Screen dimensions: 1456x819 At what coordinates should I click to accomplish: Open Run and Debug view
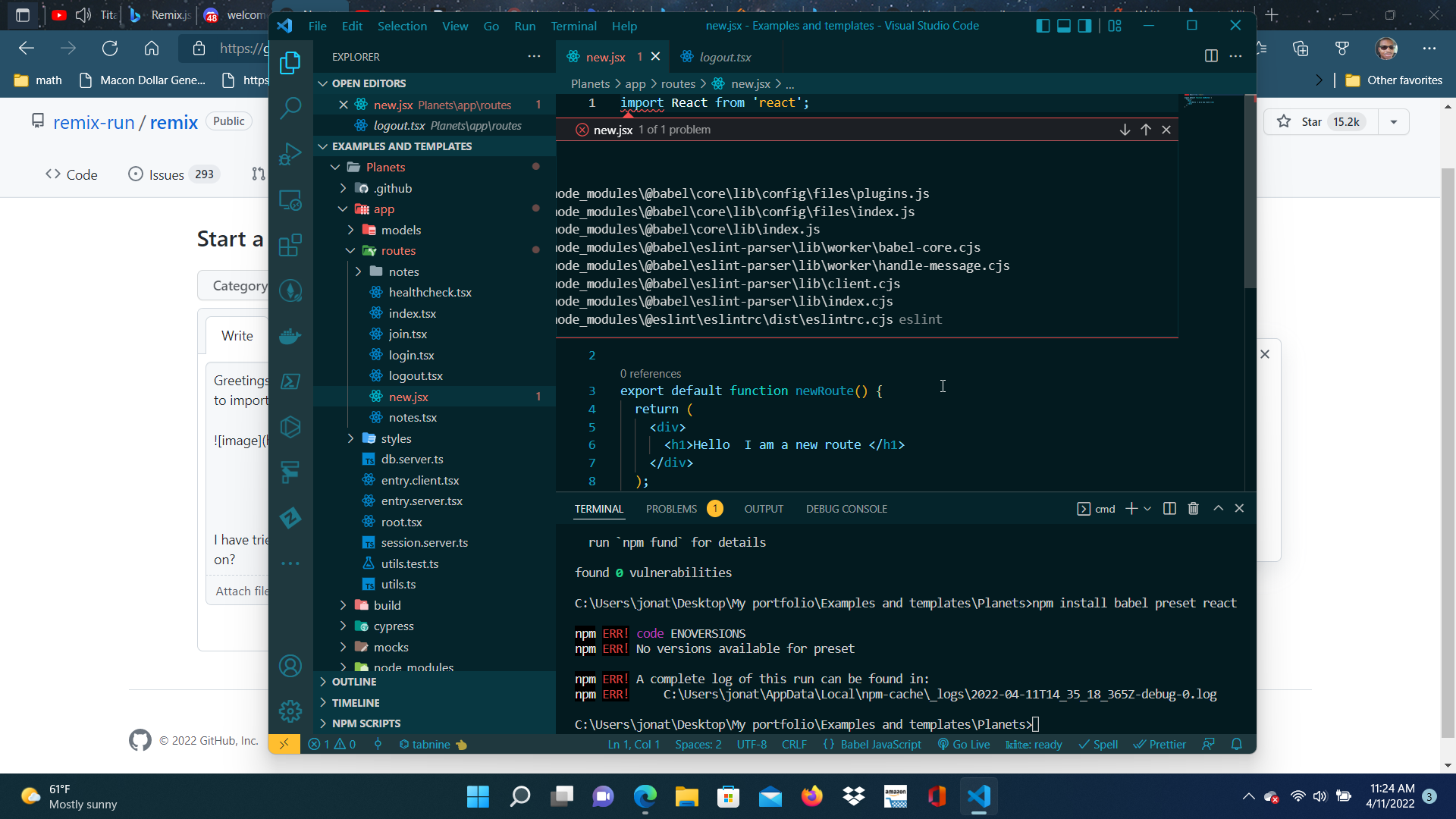(290, 154)
